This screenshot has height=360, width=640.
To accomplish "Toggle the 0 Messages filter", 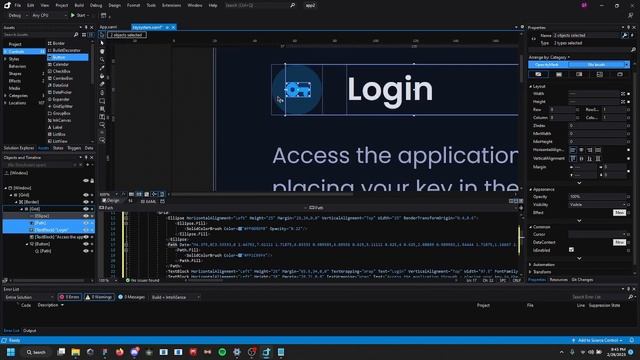I will pos(131,297).
